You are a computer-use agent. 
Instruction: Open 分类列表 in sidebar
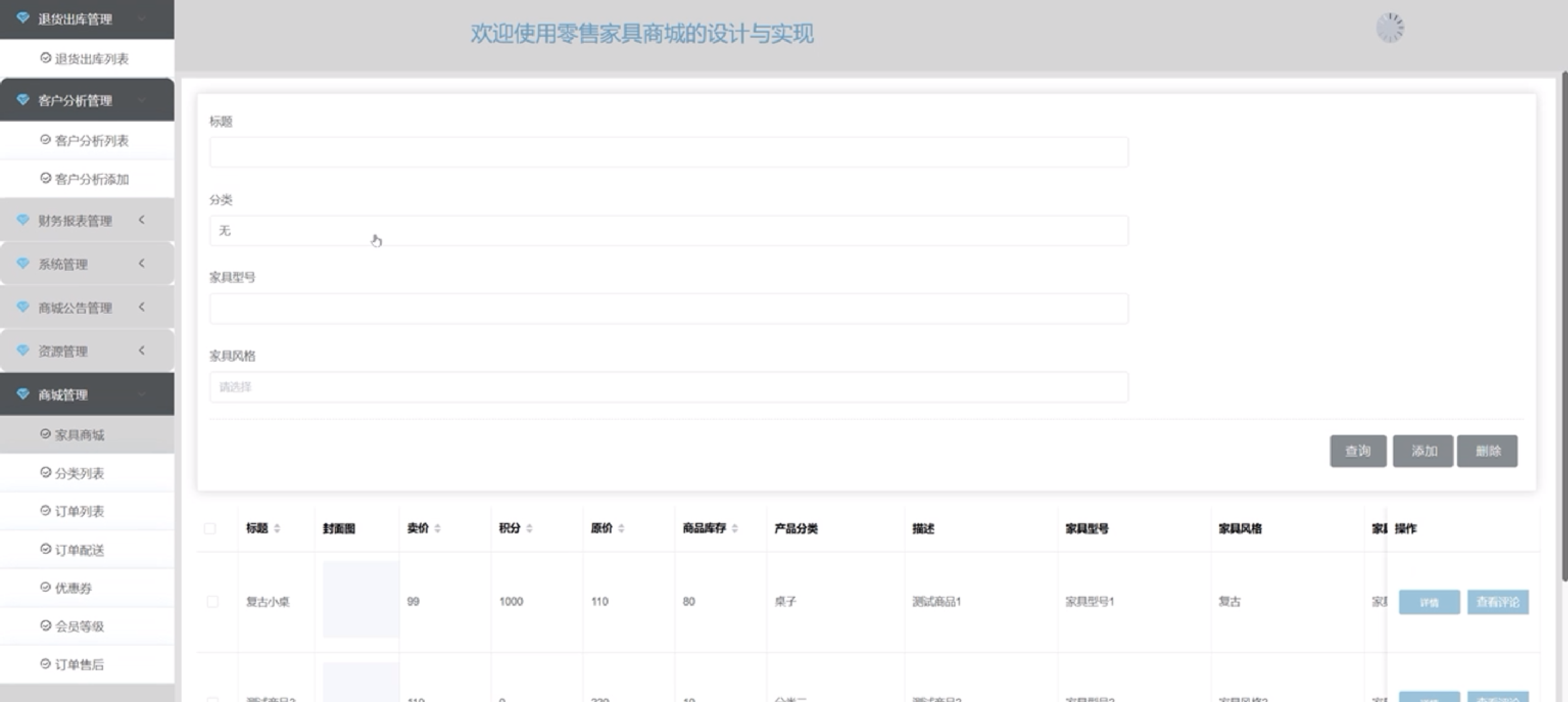[x=79, y=473]
